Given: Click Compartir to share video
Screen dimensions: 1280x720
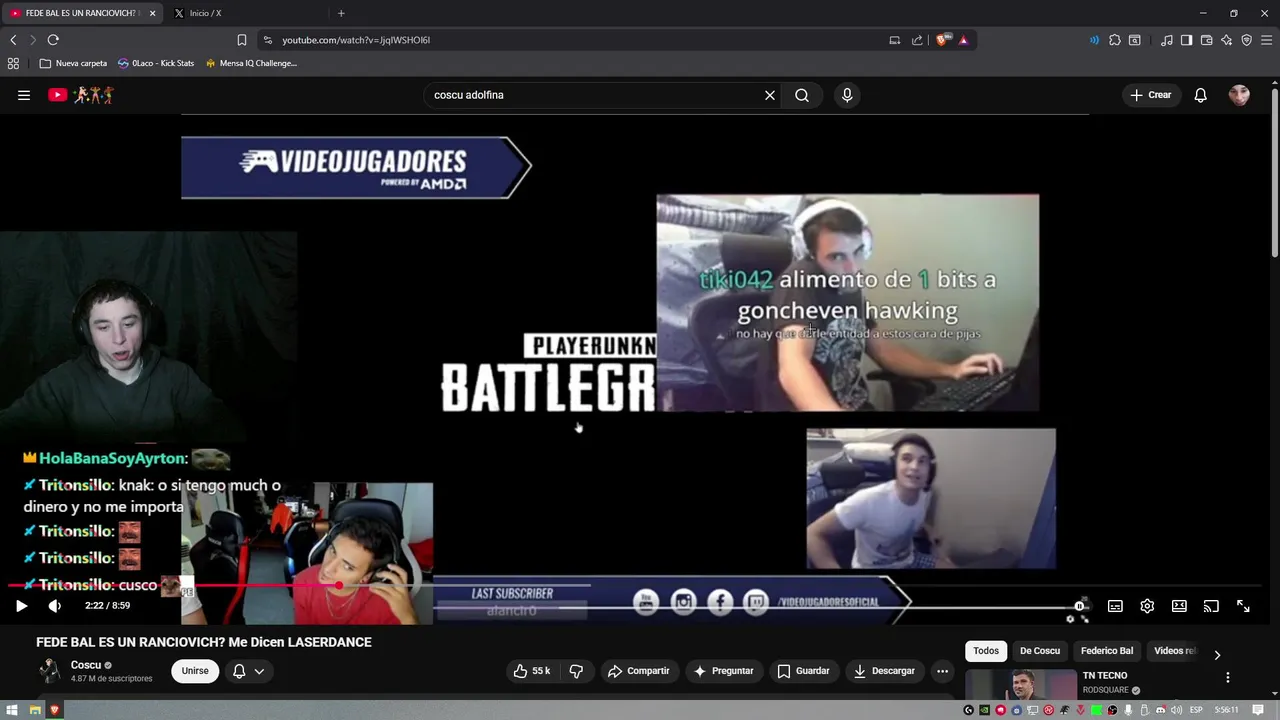Looking at the screenshot, I should click(x=638, y=671).
